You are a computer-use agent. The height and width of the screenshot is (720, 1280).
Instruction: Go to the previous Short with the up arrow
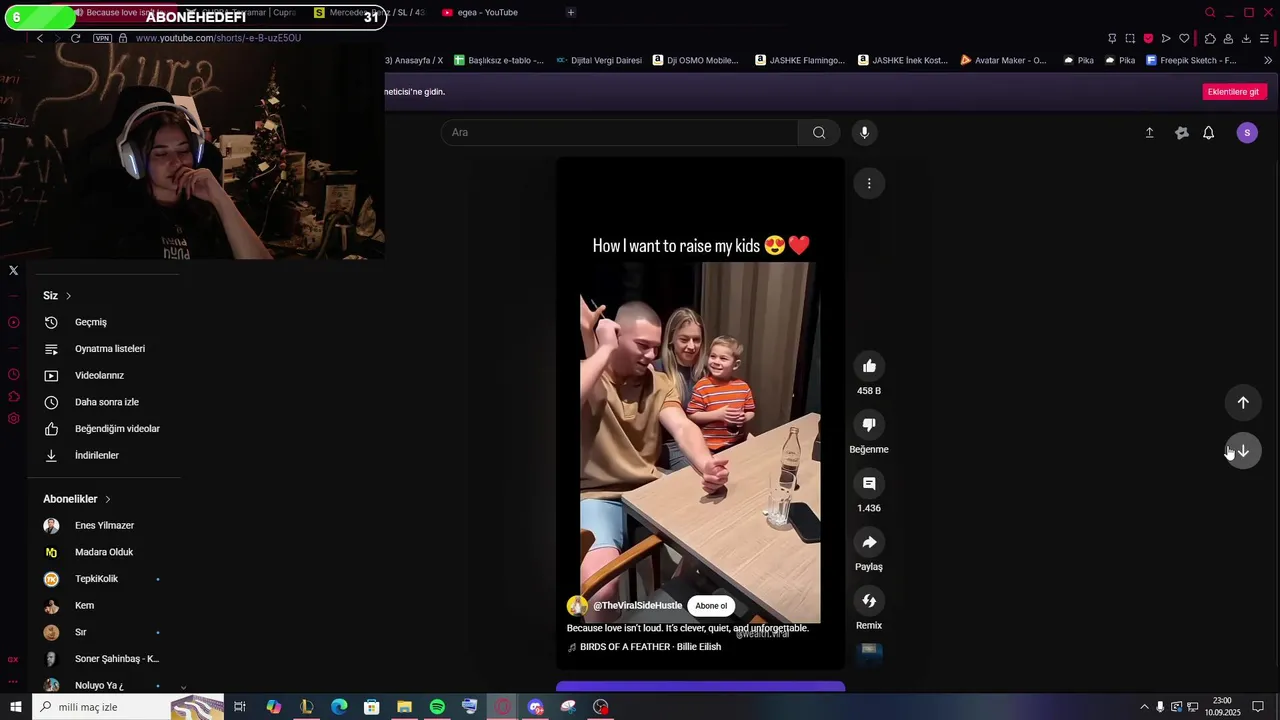(1243, 402)
